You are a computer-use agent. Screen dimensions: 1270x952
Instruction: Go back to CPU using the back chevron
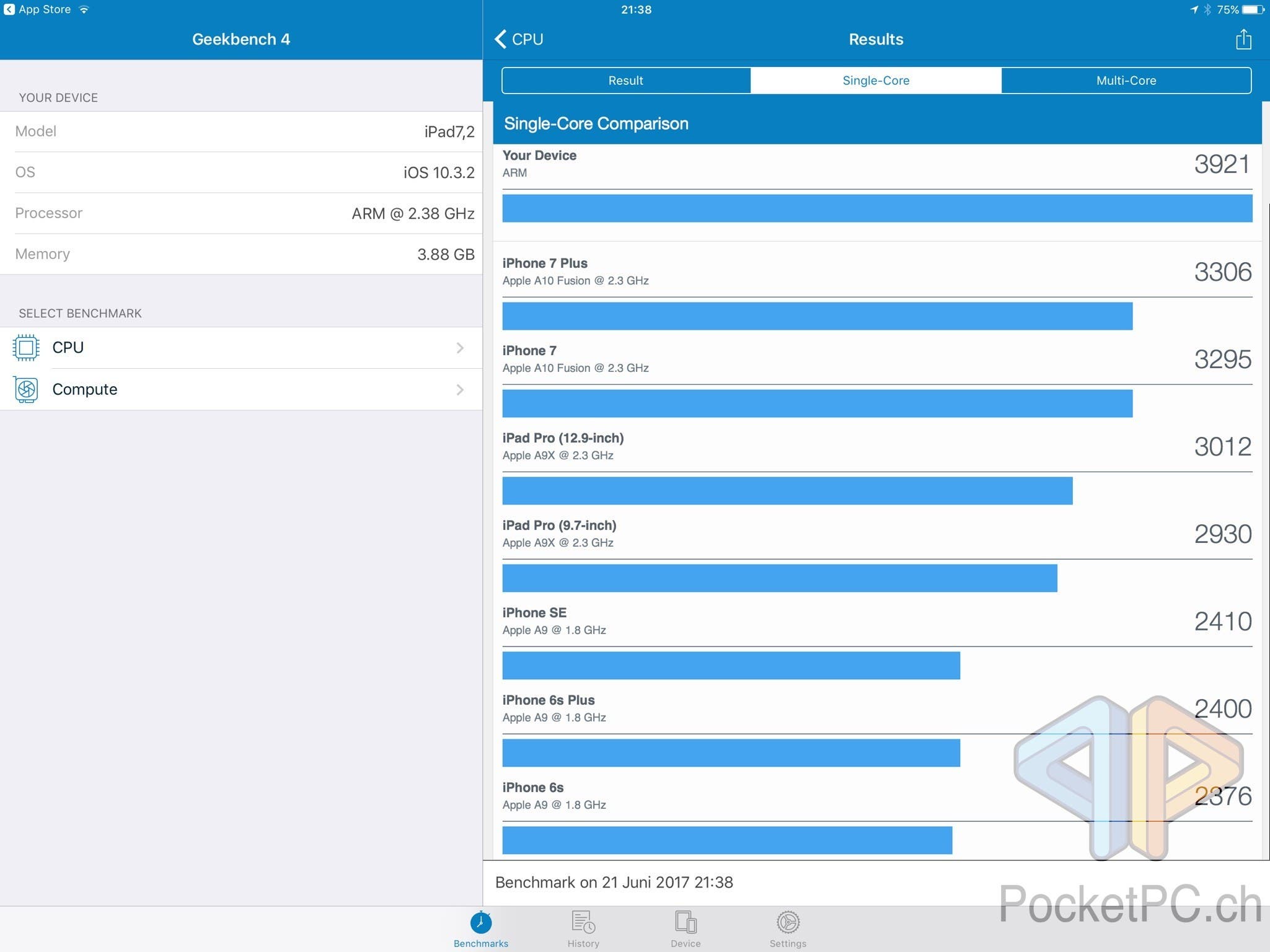point(501,39)
